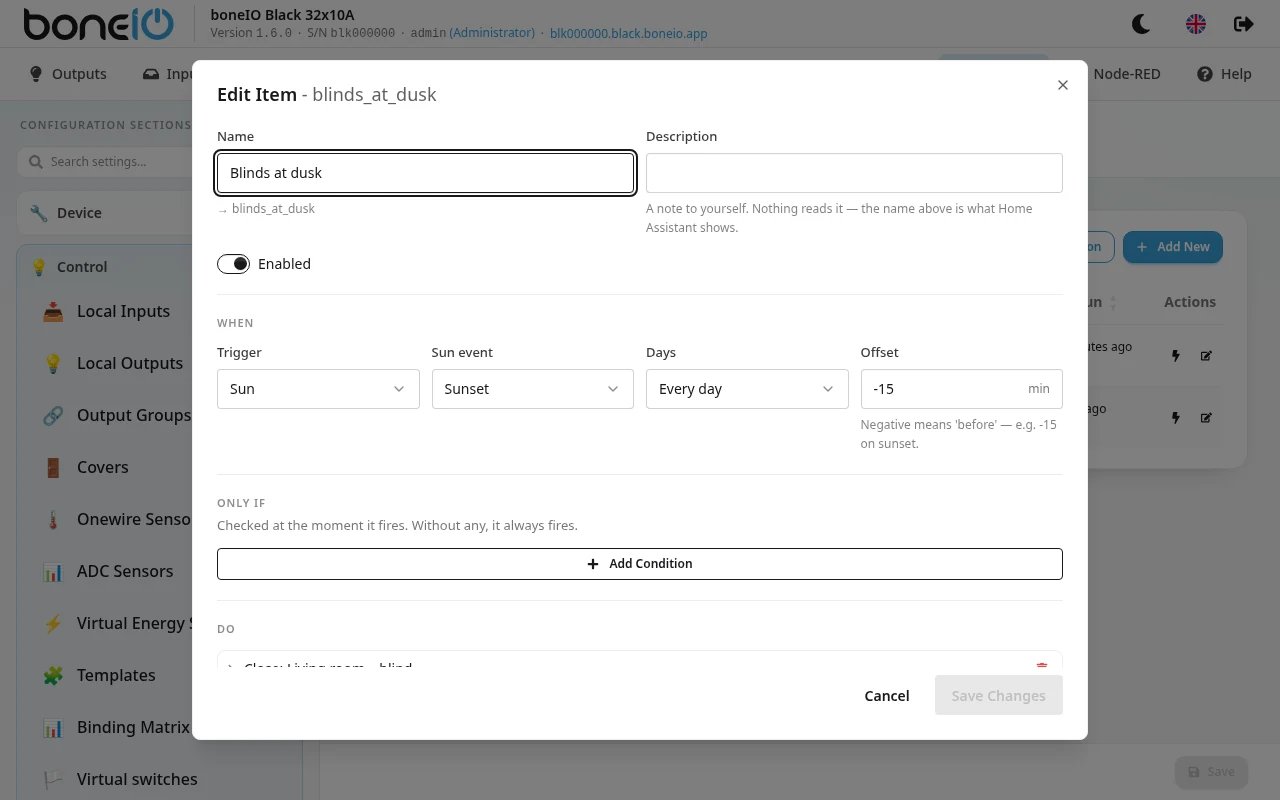Run the item in the 'minutes ago' row
Viewport: 1280px width, 800px height.
click(1176, 356)
